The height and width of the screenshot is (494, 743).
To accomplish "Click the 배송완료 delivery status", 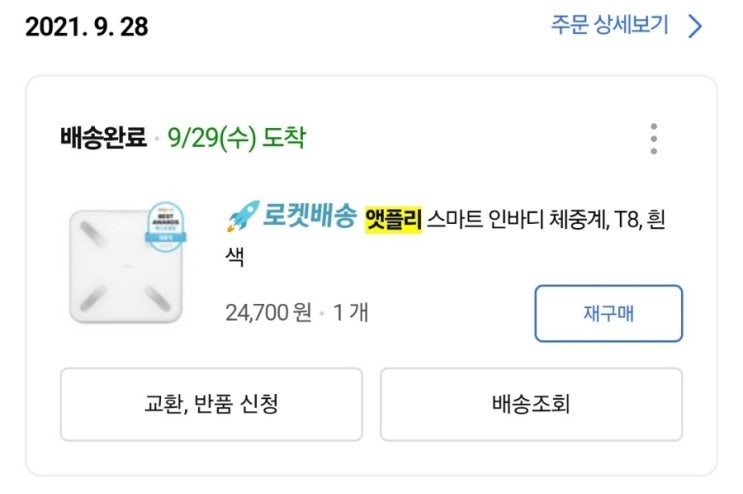I will (x=103, y=136).
